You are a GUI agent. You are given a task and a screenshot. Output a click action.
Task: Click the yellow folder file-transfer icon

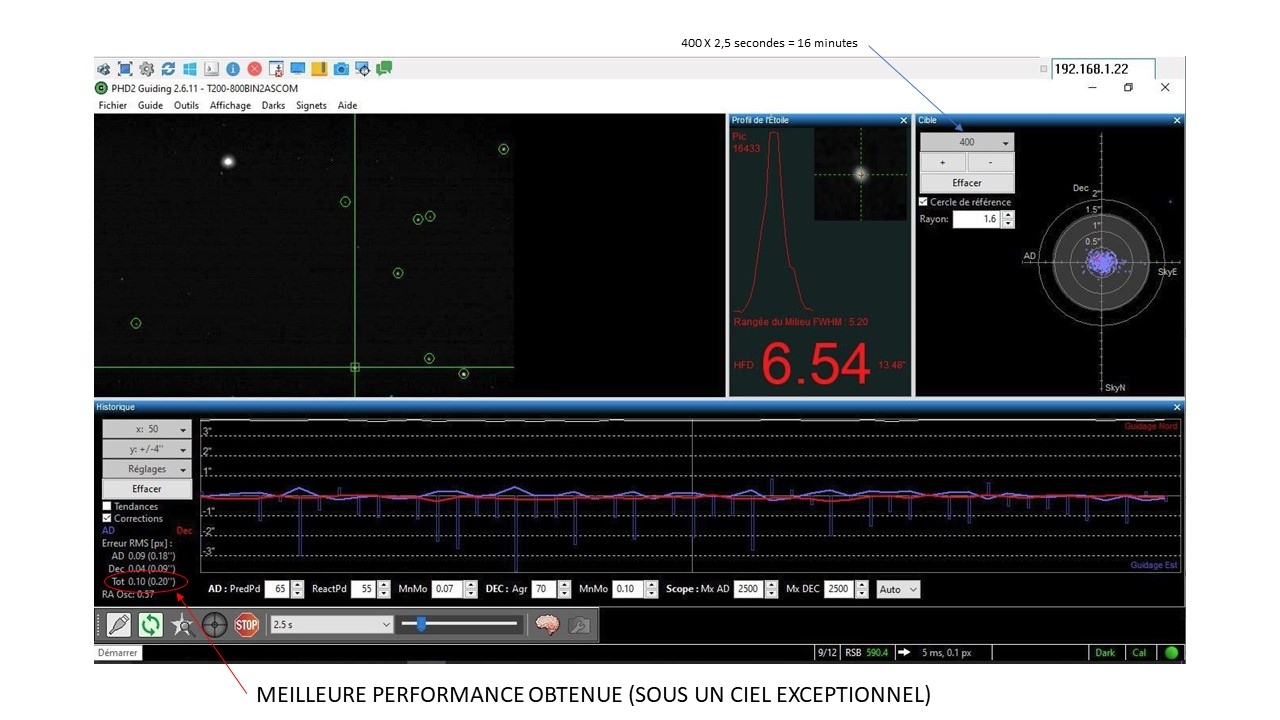[x=319, y=69]
